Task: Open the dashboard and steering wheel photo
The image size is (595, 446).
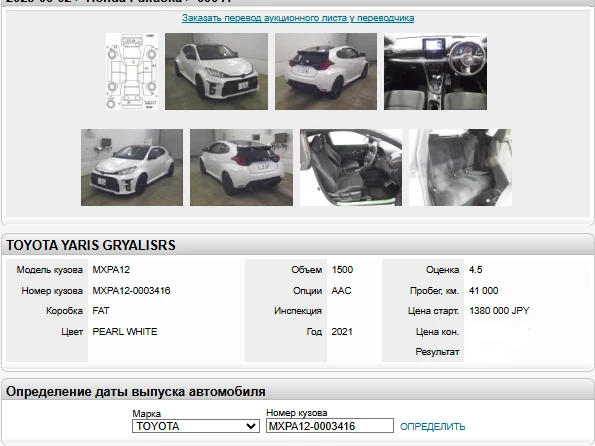Action: tap(435, 71)
